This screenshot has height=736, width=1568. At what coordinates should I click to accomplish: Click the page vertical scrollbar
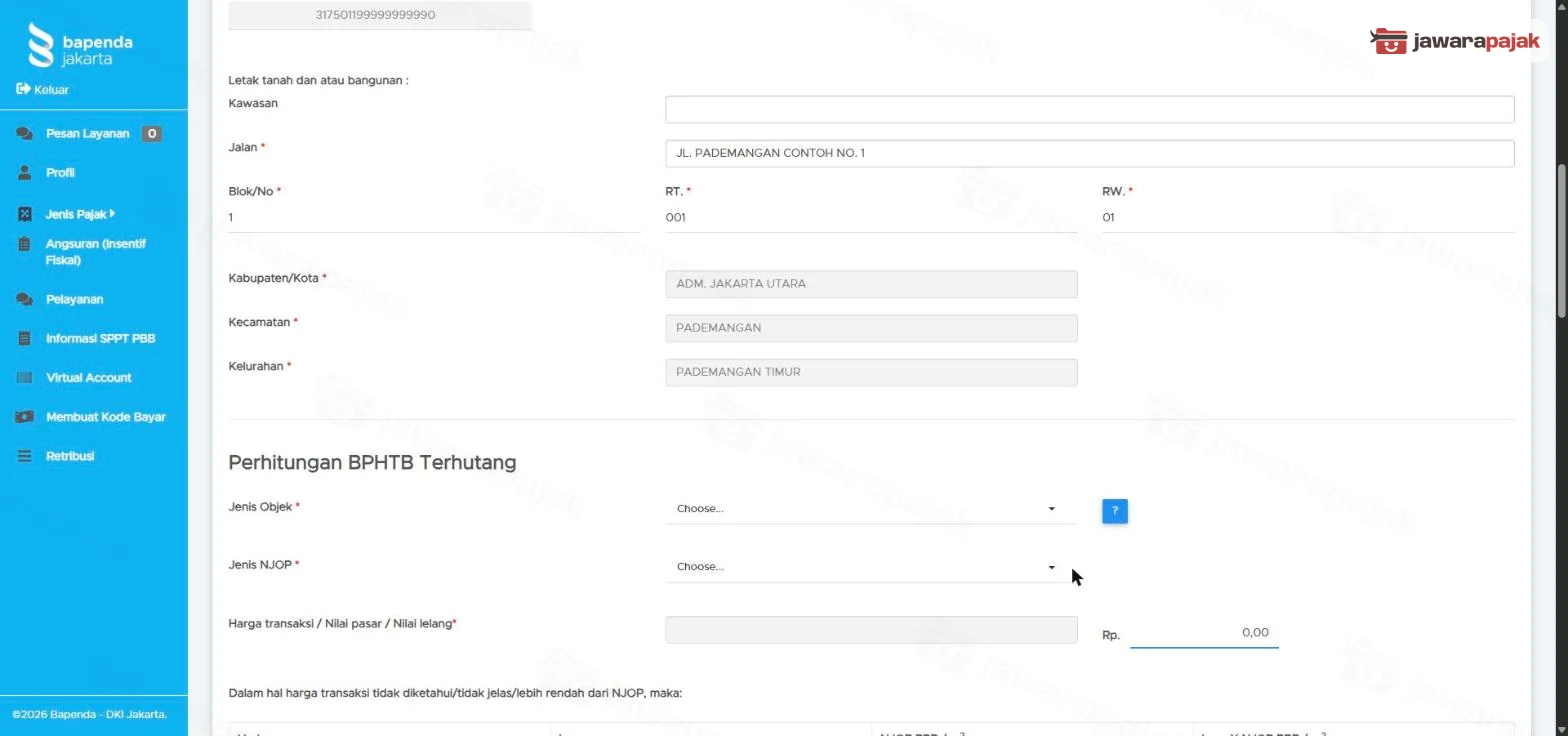[x=1561, y=240]
